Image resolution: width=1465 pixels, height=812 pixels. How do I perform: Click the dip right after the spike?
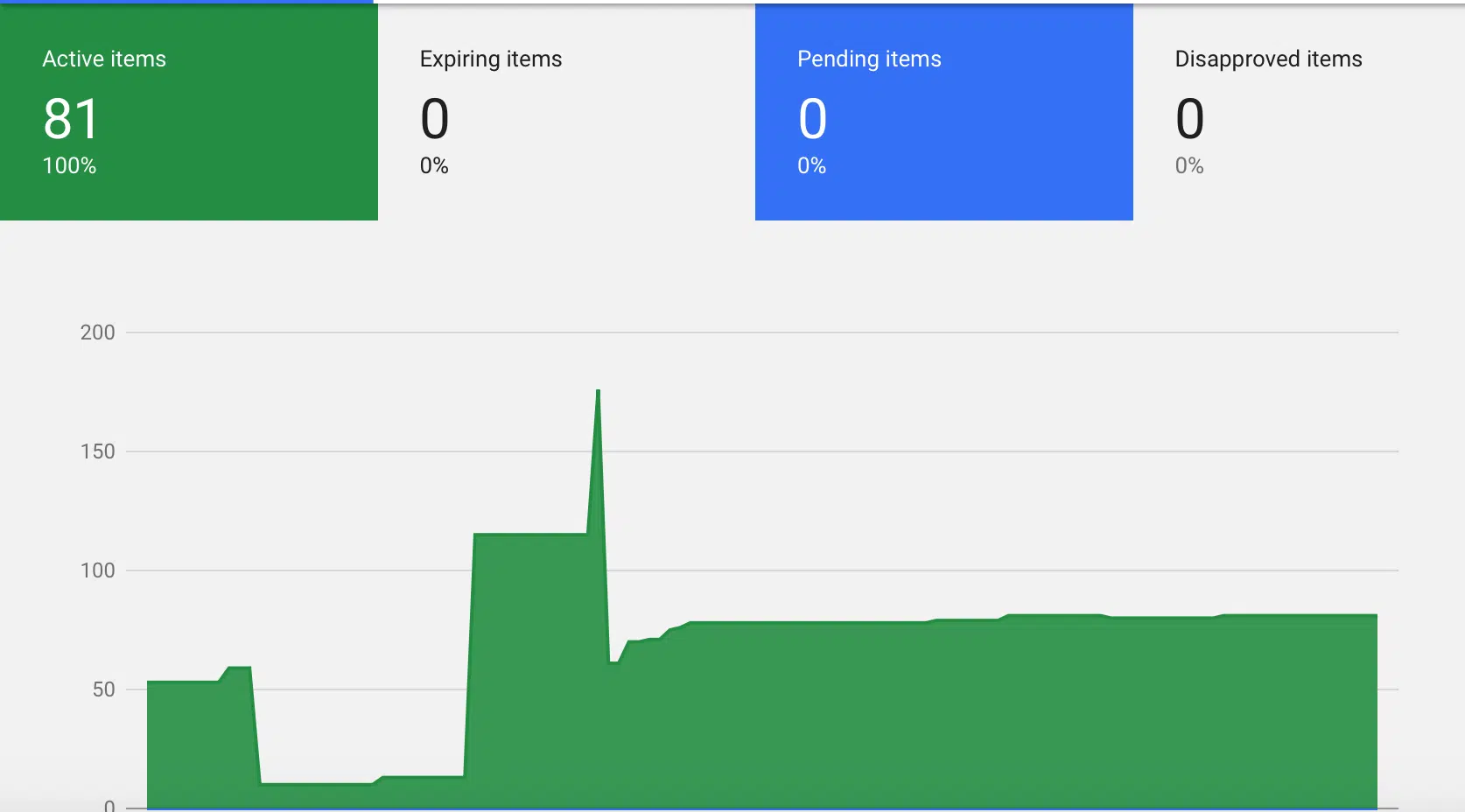pos(613,662)
